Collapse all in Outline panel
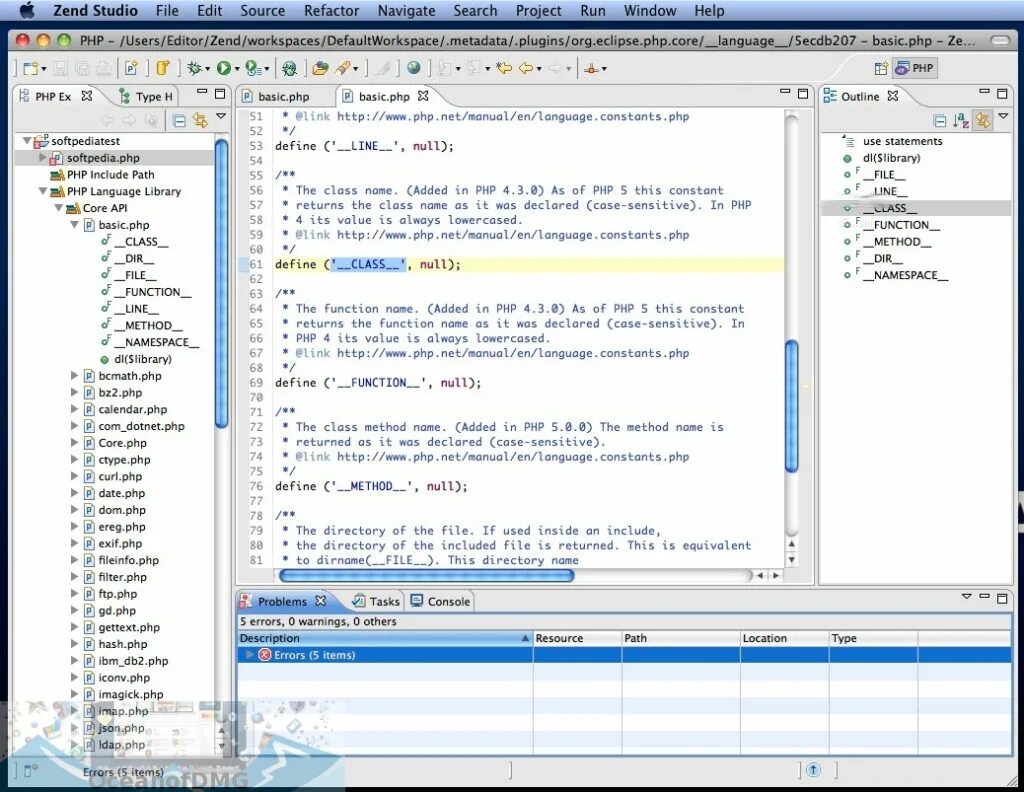This screenshot has height=792, width=1024. 940,120
